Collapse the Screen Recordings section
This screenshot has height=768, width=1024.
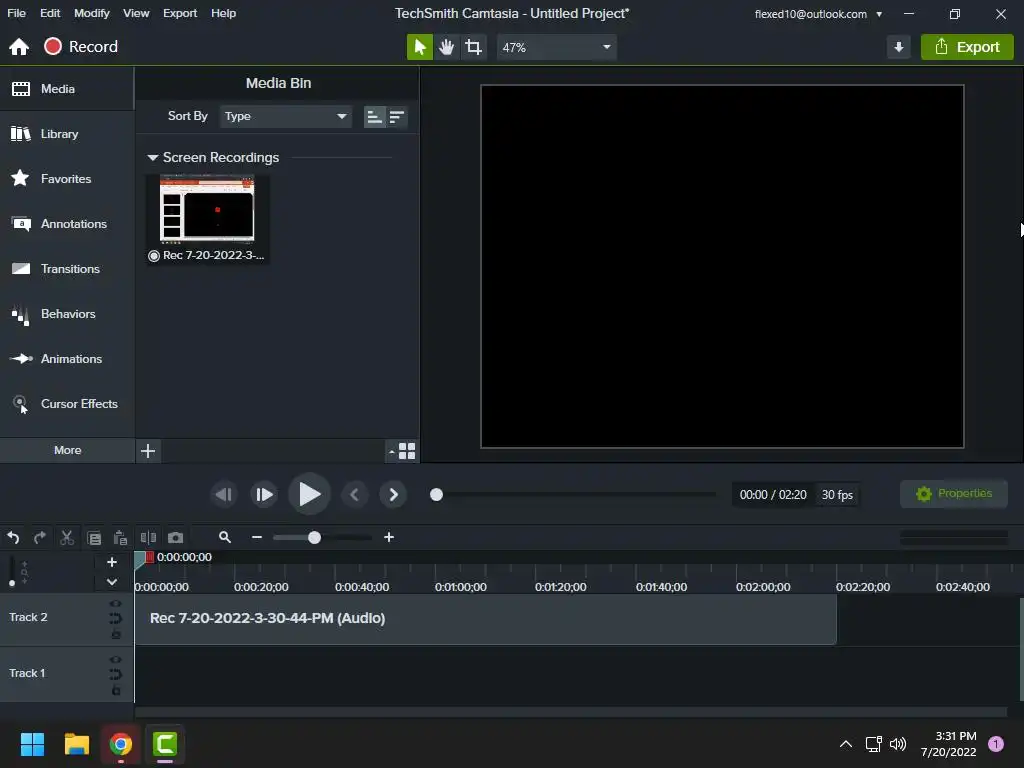(152, 157)
